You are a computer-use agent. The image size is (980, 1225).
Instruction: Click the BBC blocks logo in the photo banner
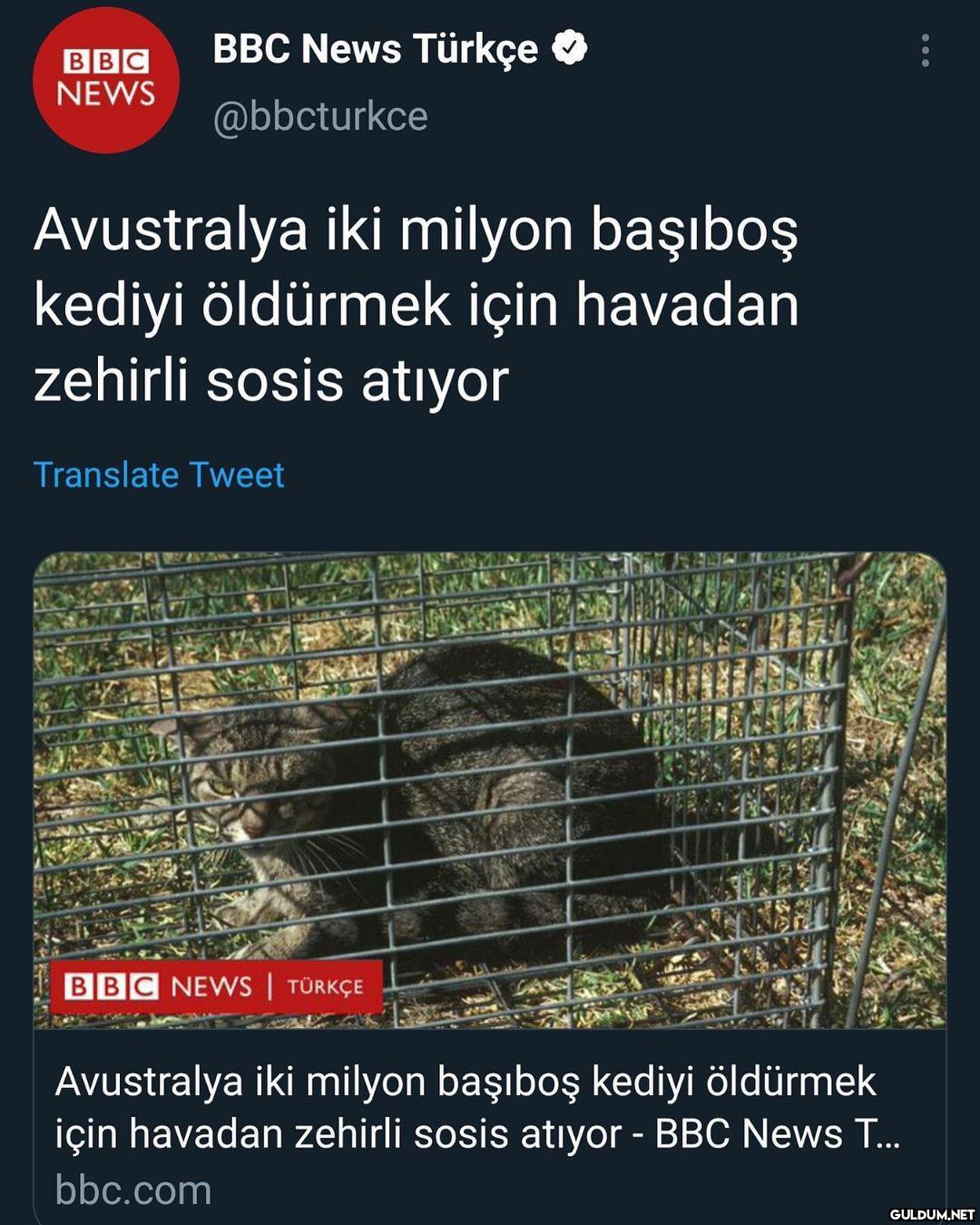coord(111,986)
